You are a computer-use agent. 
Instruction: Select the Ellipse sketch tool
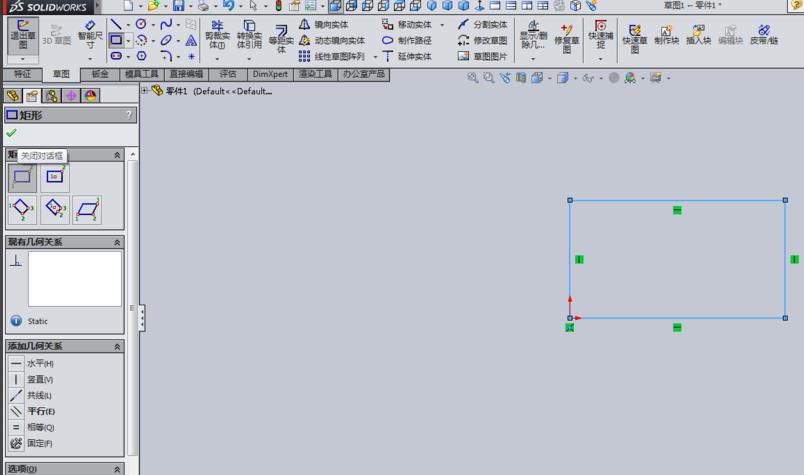(x=166, y=40)
